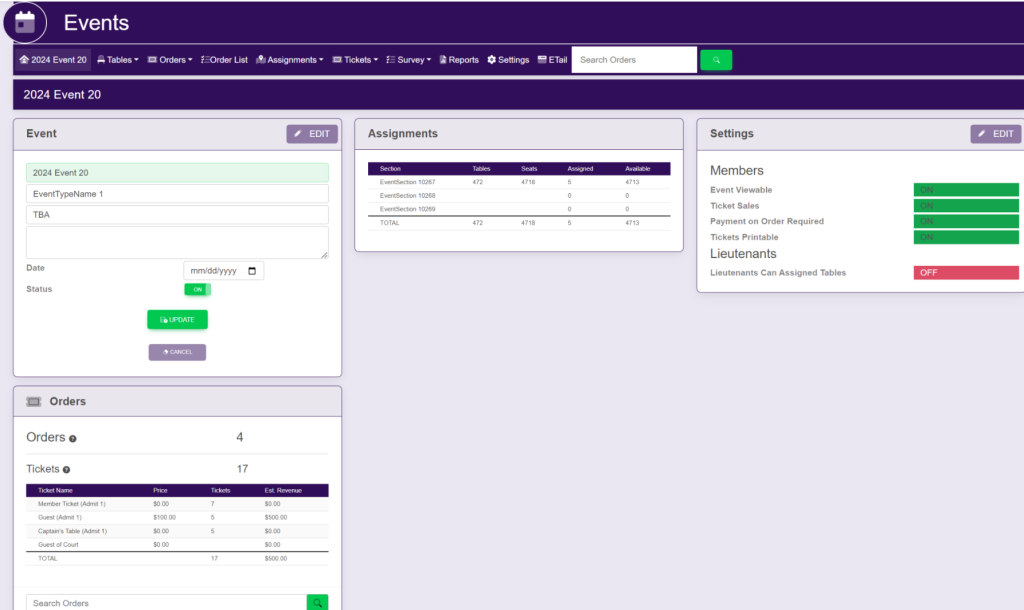Click the event name field '2024 Event 20'
Viewport: 1024px width, 610px height.
coord(177,173)
